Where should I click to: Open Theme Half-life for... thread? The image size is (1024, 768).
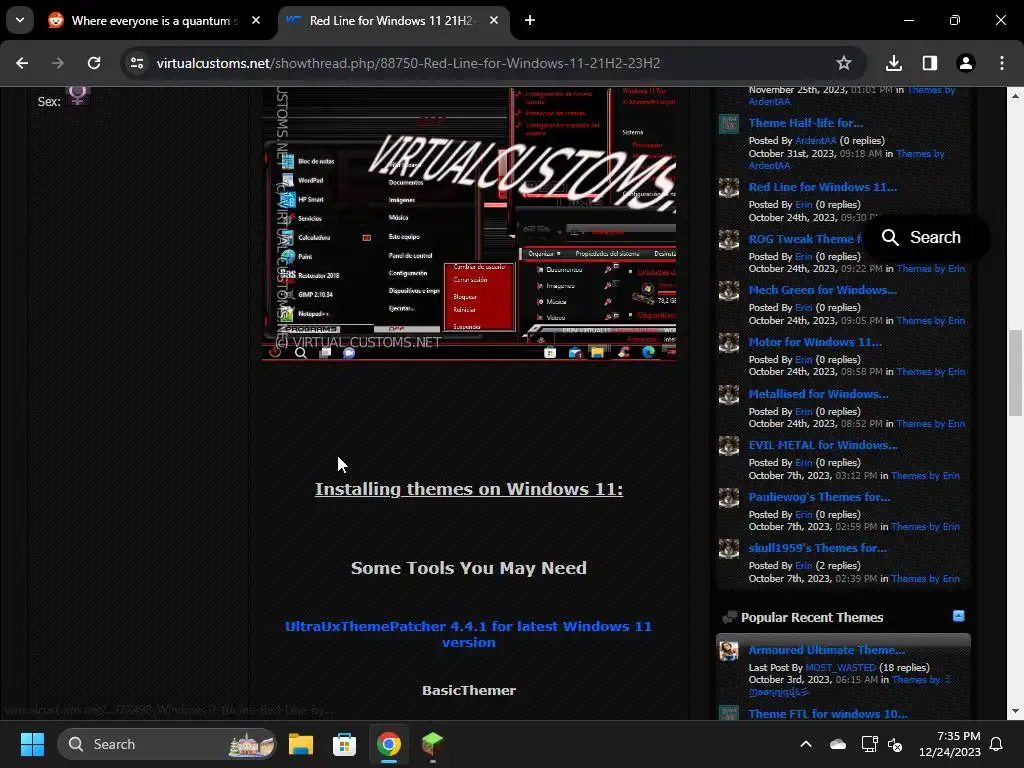click(805, 123)
